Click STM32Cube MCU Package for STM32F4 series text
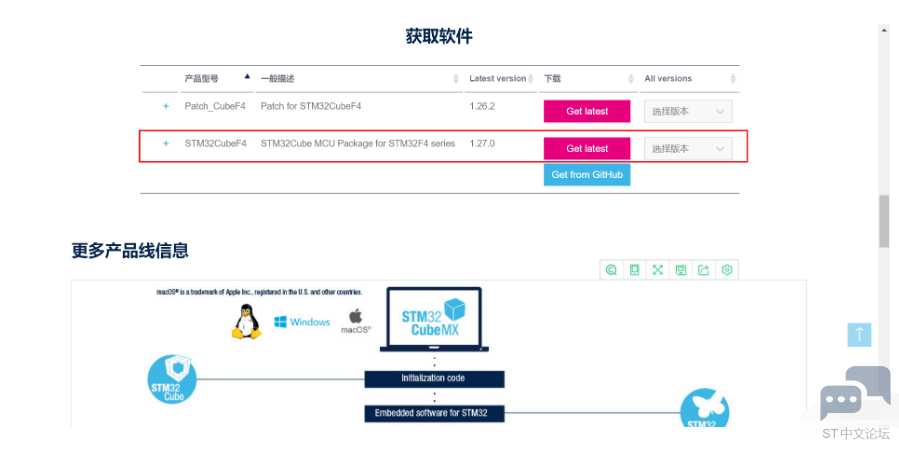Viewport: 899px width, 449px height. point(358,143)
